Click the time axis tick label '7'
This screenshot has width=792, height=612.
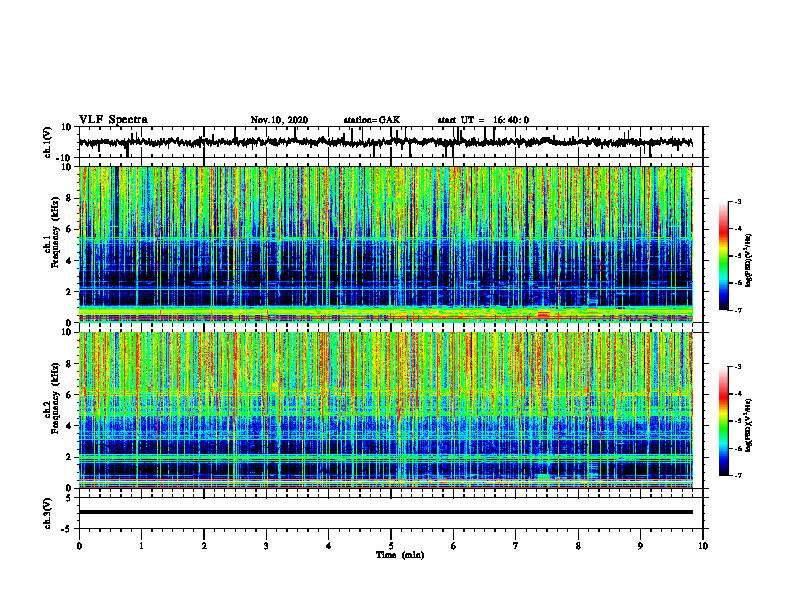516,546
